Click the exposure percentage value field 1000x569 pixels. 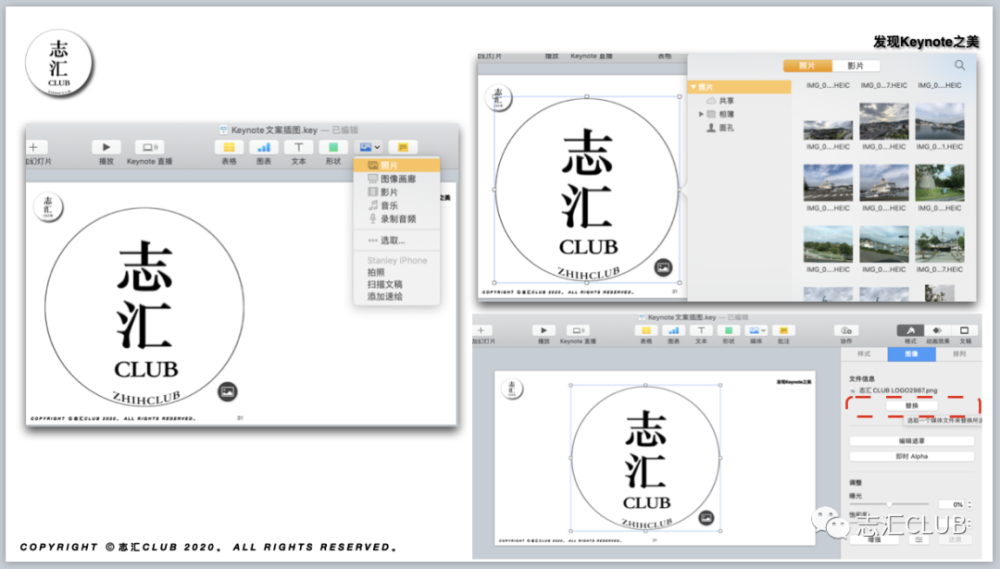[x=952, y=505]
